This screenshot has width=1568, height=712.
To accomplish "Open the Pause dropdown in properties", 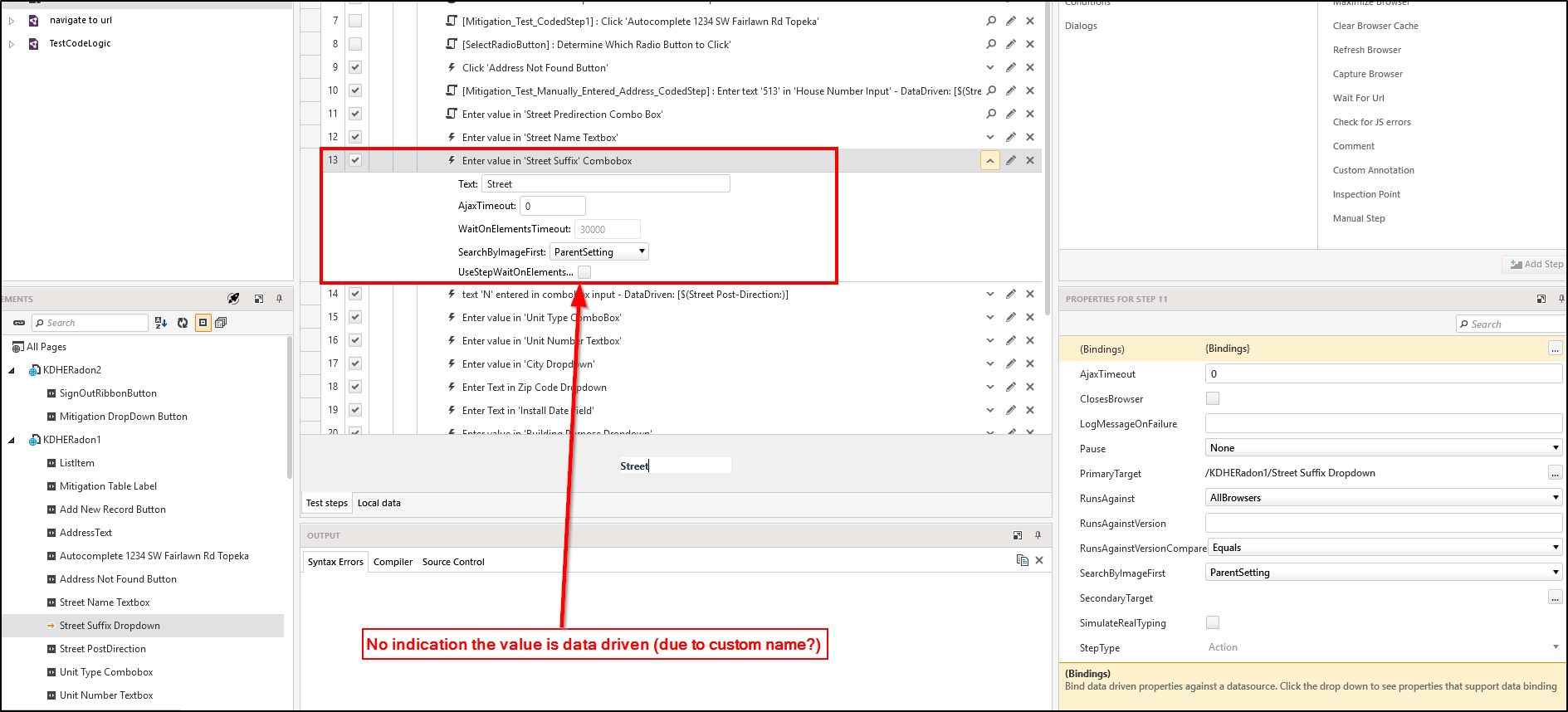I will [x=1383, y=448].
